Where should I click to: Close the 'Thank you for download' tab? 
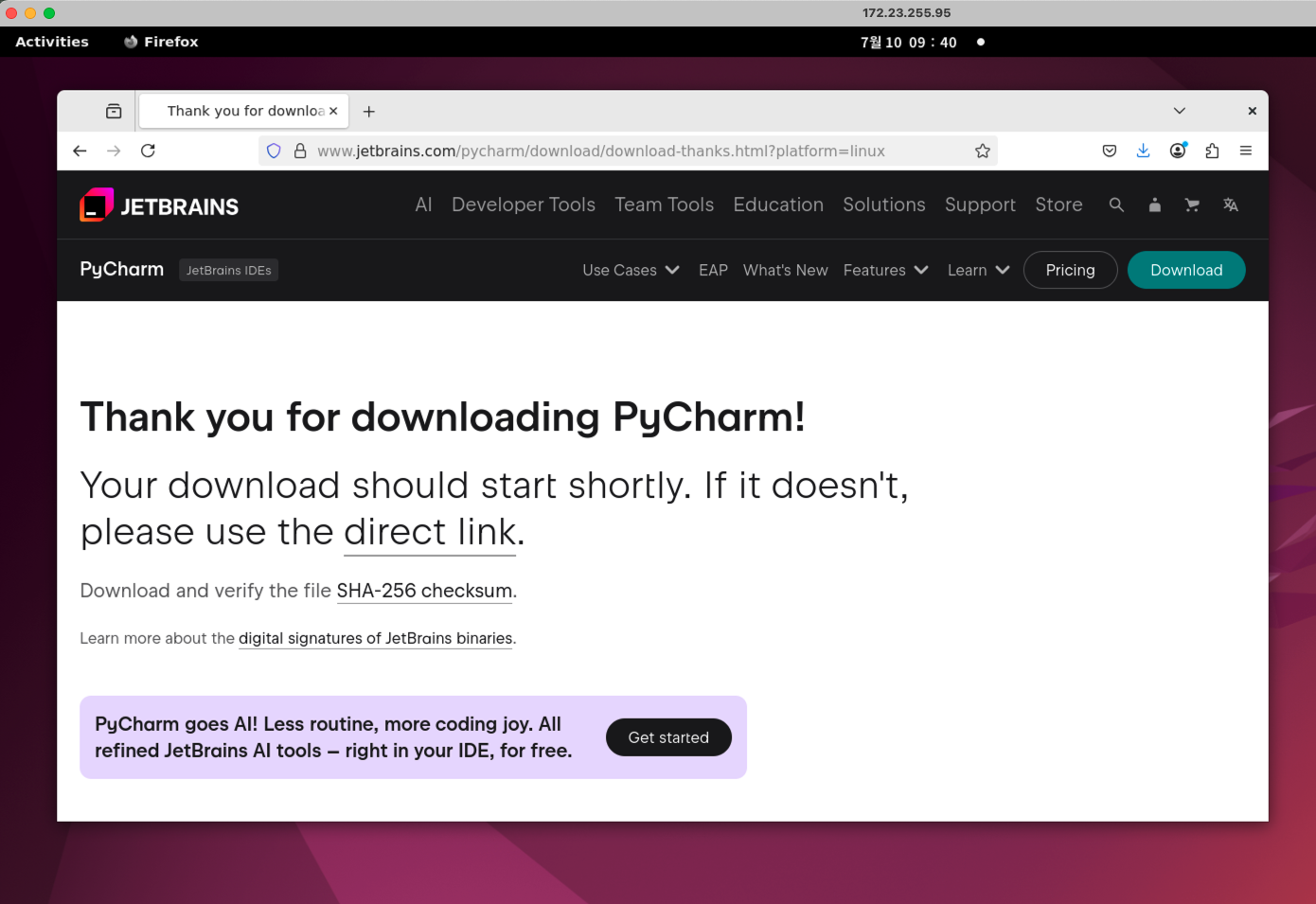pos(333,111)
